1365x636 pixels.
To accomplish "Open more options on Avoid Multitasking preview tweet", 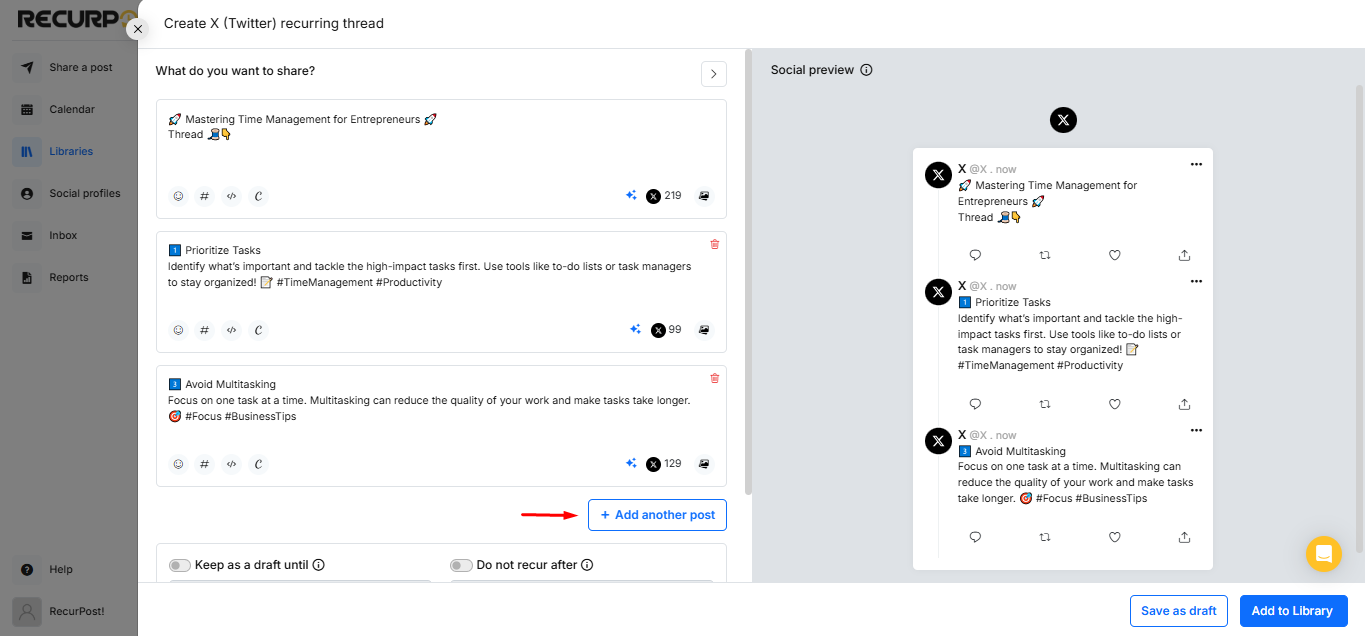I will point(1196,430).
